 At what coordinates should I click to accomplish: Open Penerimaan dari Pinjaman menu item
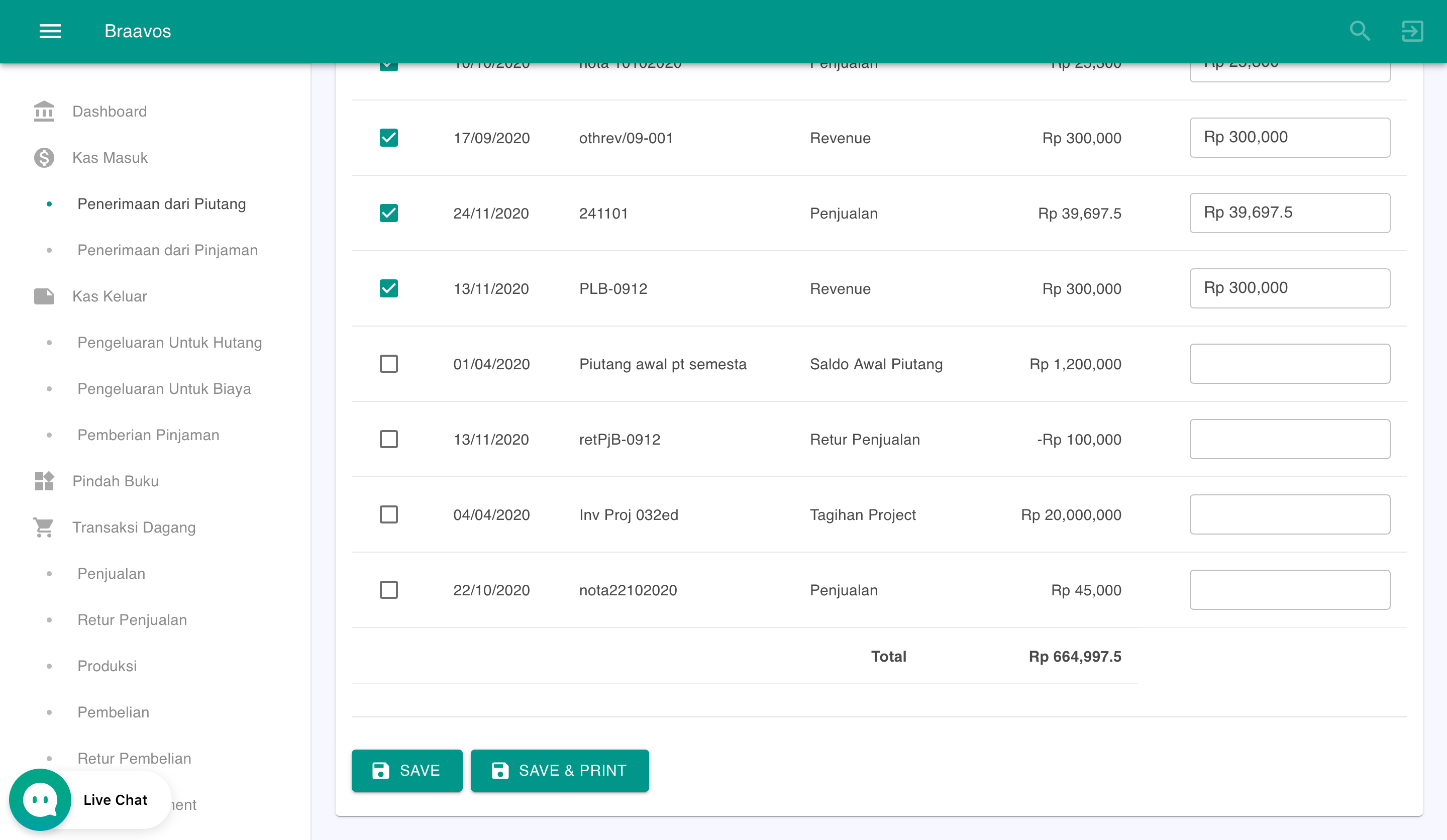pos(167,250)
